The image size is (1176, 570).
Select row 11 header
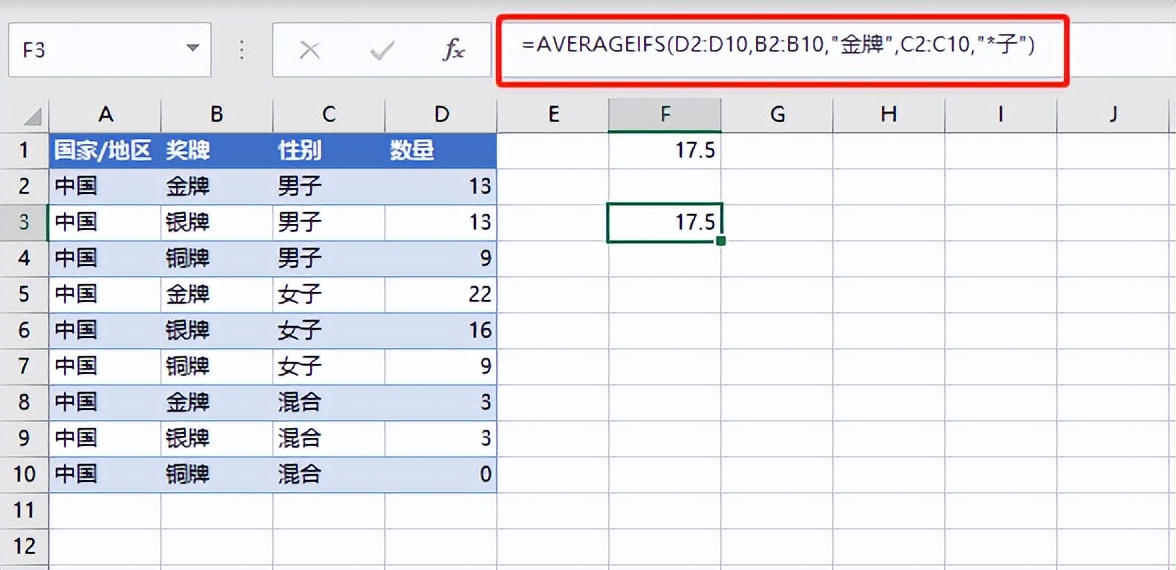click(x=24, y=511)
